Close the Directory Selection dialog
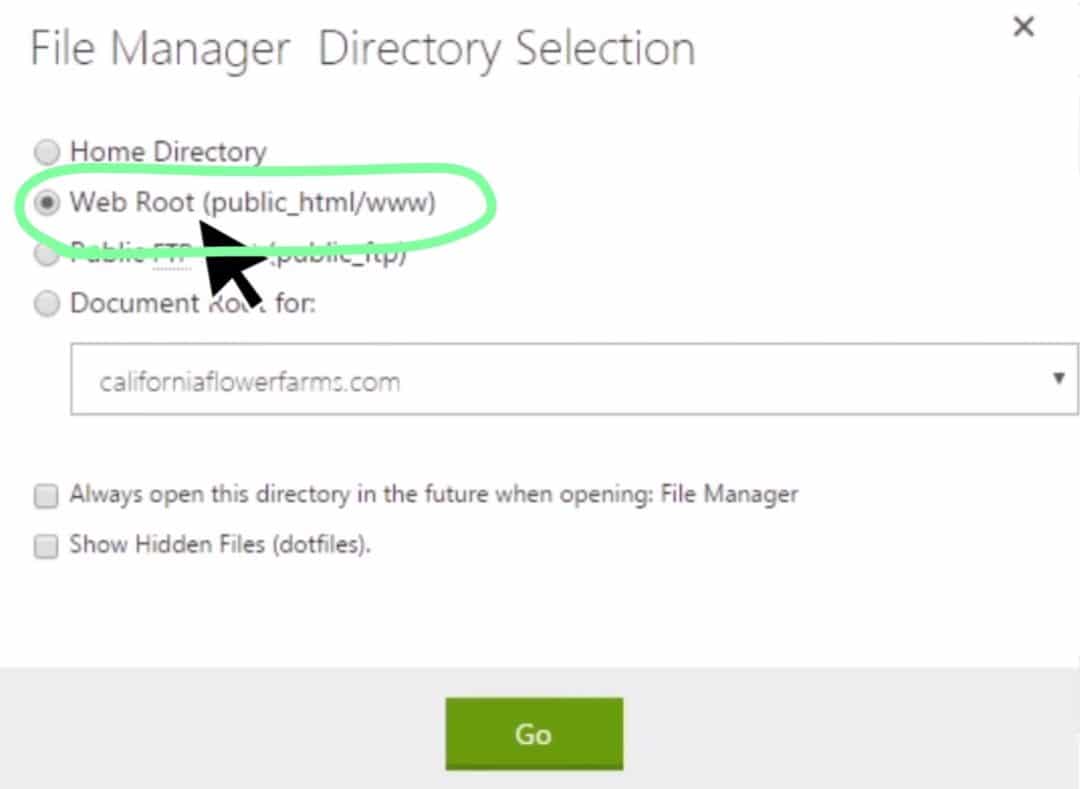Viewport: 1080px width, 789px height. [x=1023, y=28]
